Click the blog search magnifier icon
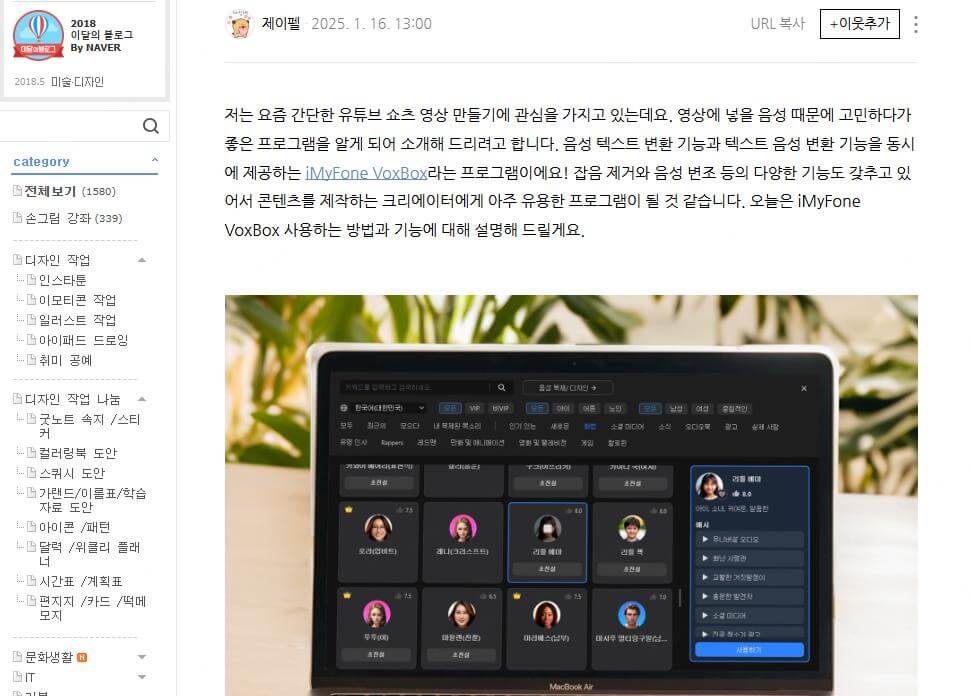Image resolution: width=971 pixels, height=696 pixels. pyautogui.click(x=150, y=126)
